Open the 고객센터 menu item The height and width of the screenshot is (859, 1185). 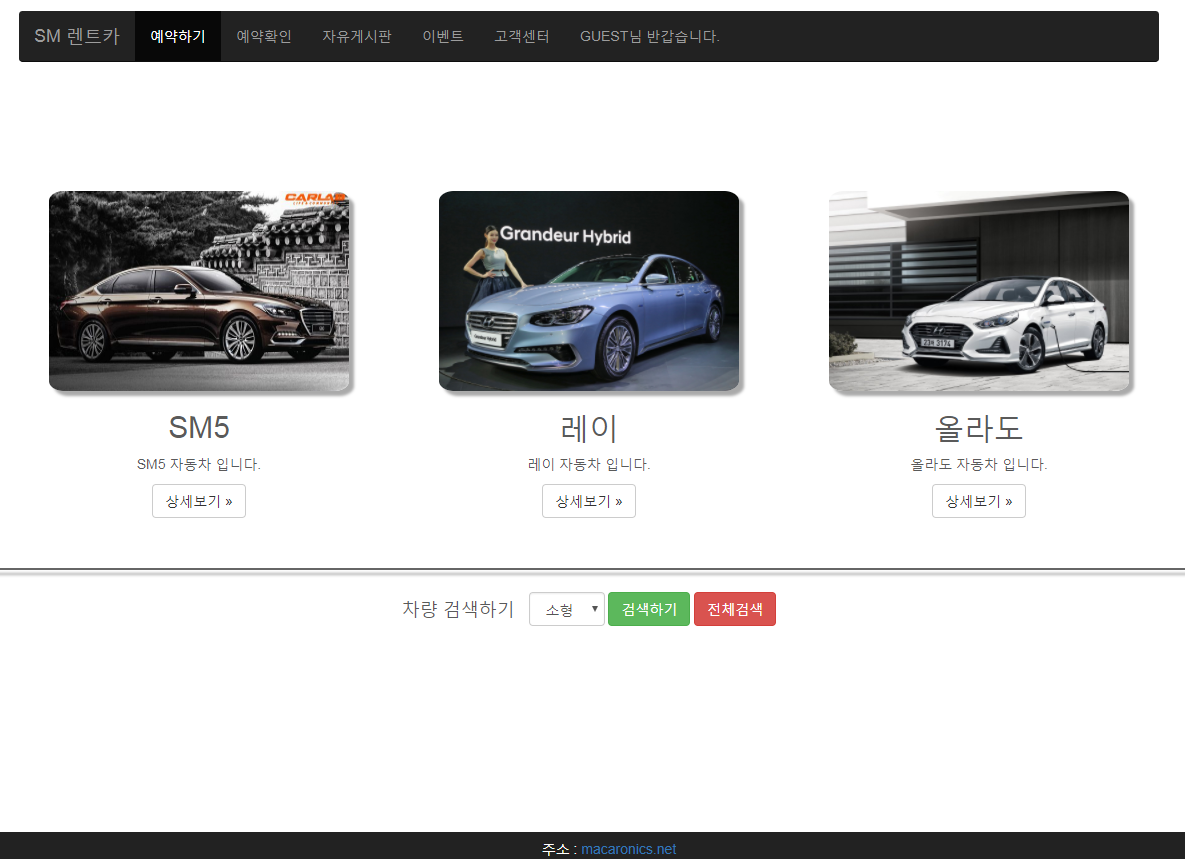521,36
